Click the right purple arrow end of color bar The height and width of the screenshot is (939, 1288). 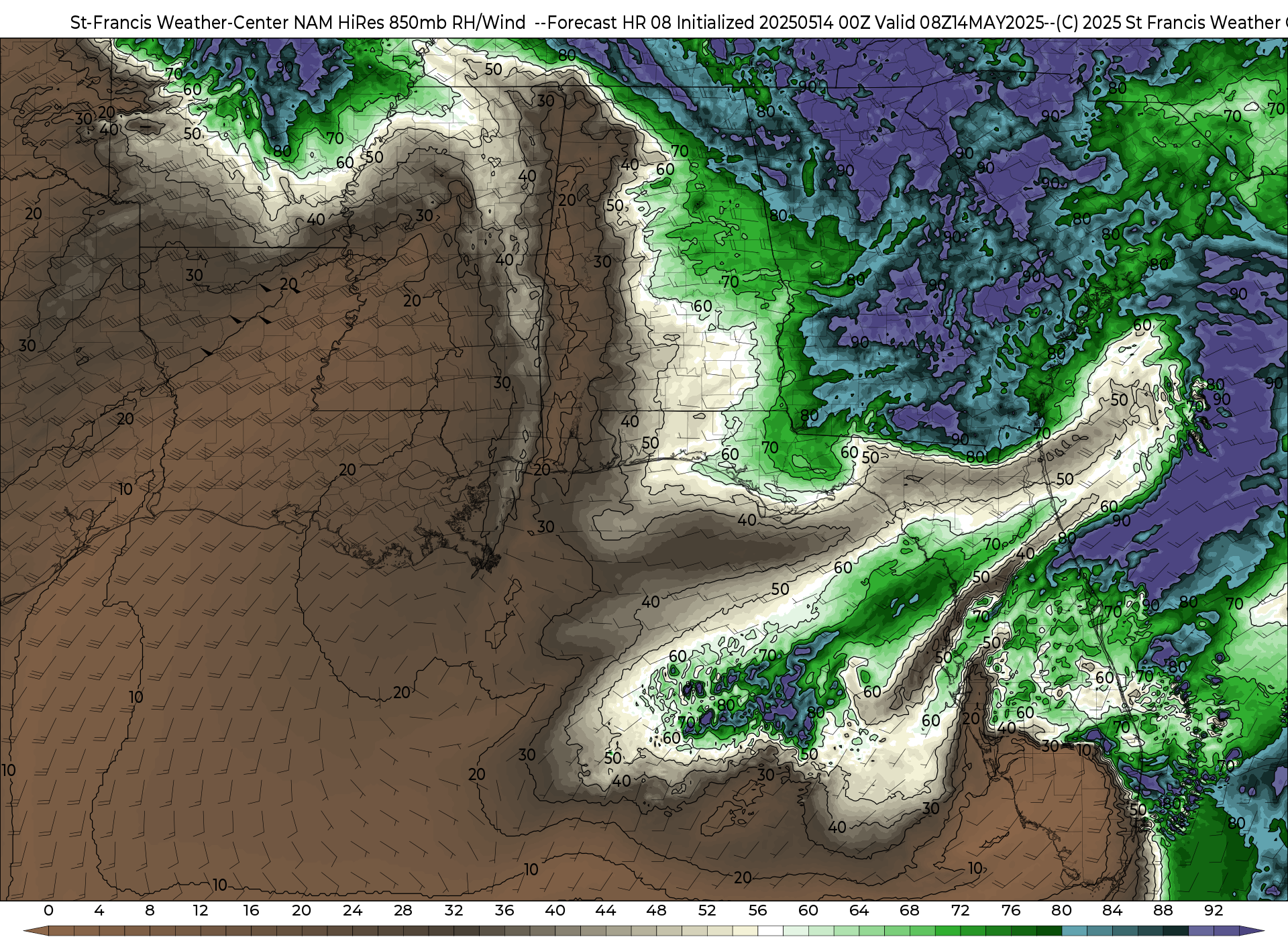pos(1252,931)
